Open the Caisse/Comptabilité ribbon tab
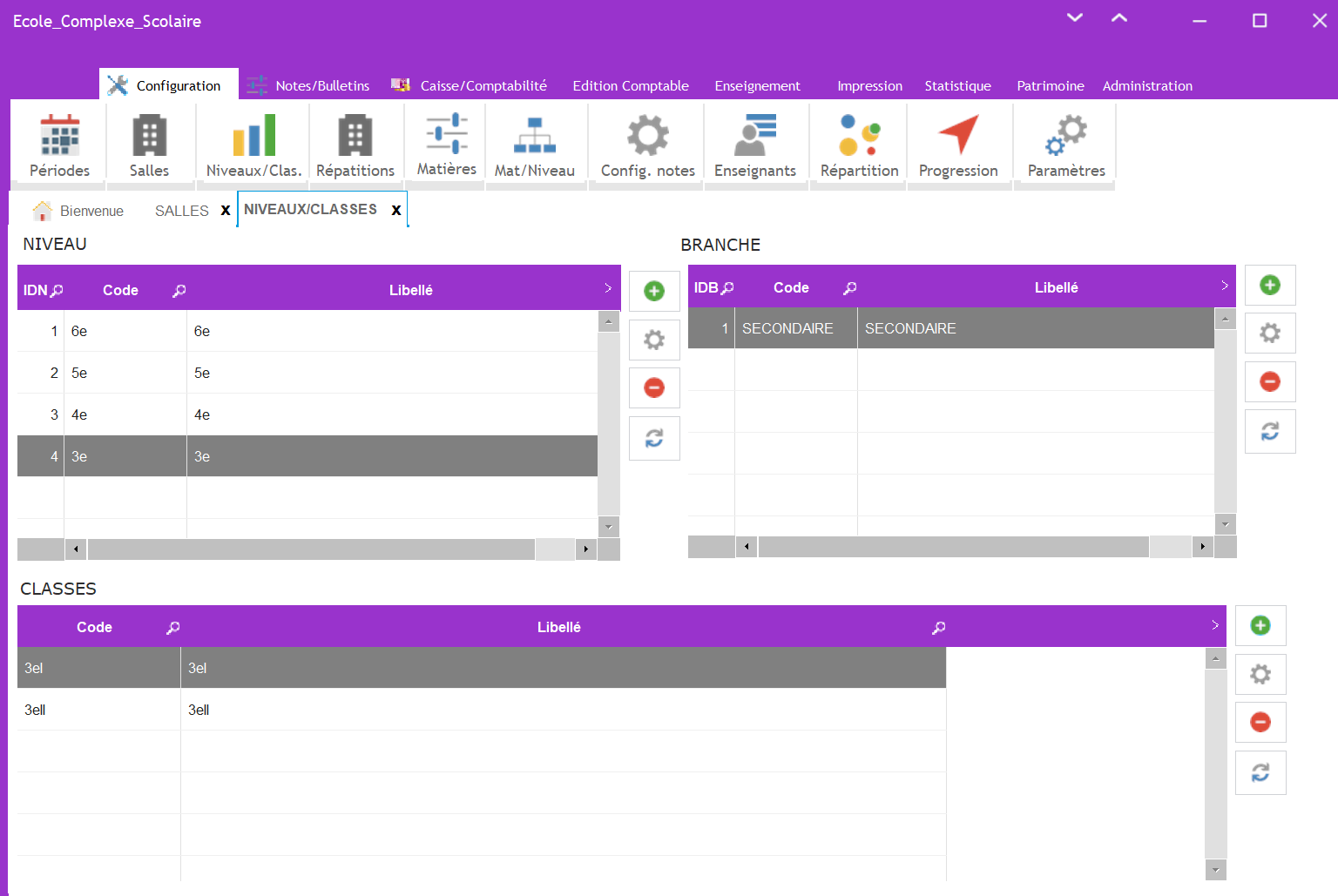The height and width of the screenshot is (896, 1338). pyautogui.click(x=472, y=85)
